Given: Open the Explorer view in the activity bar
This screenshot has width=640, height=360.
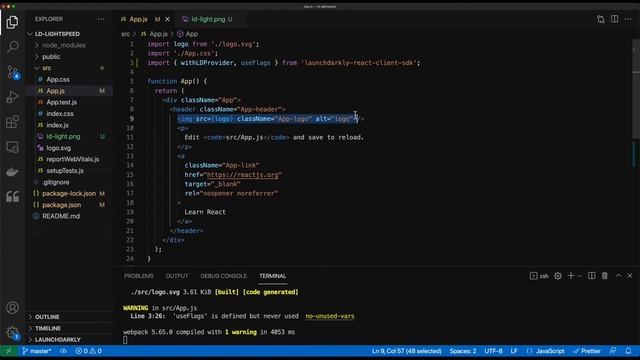Looking at the screenshot, I should (12, 22).
